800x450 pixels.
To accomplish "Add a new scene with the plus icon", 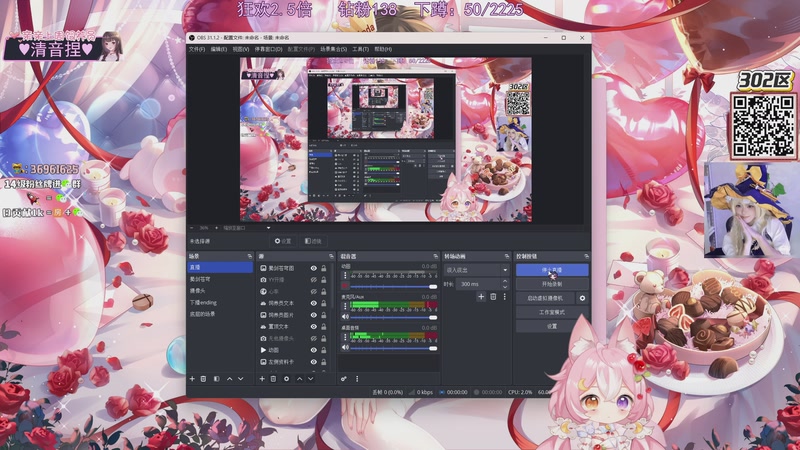I will pyautogui.click(x=192, y=379).
